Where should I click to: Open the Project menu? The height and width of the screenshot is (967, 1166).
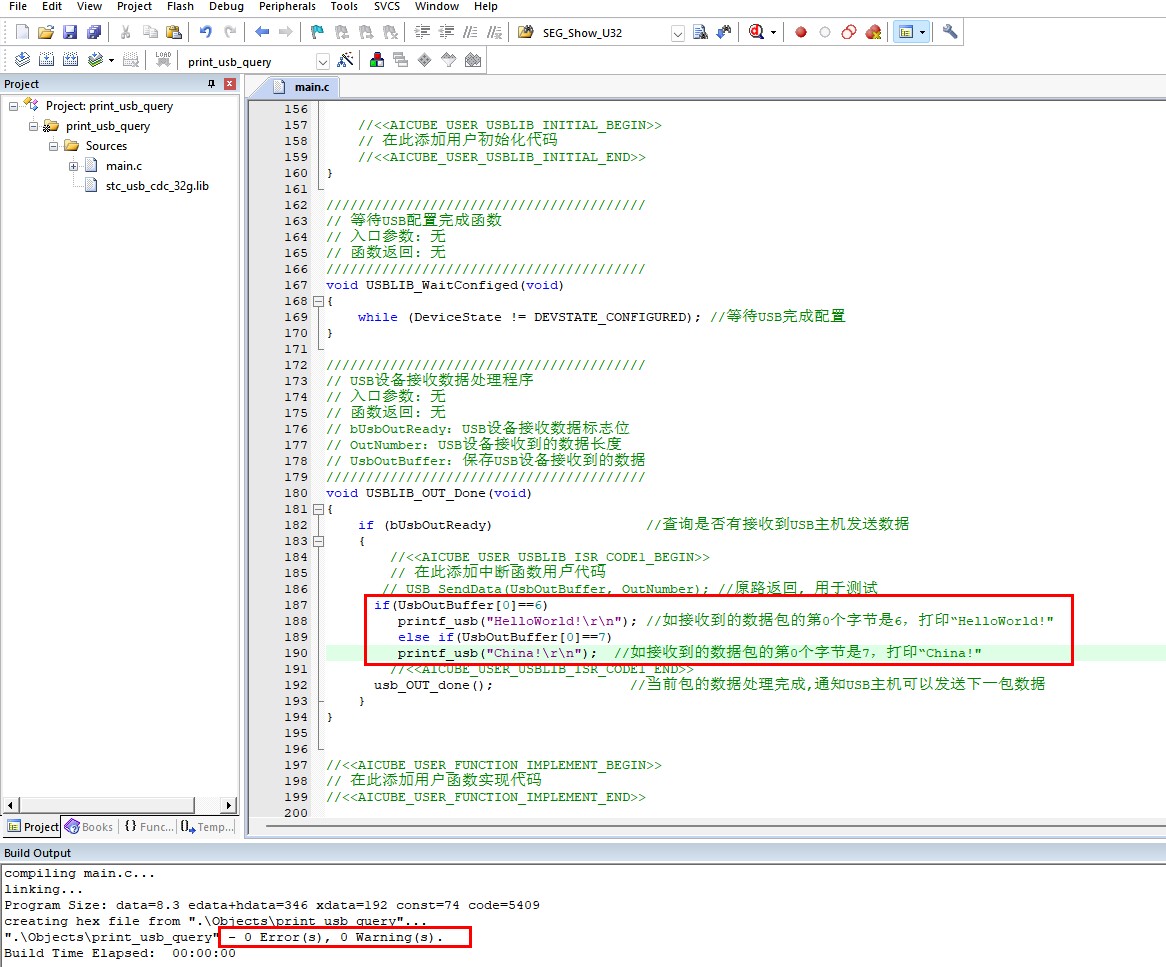[x=134, y=7]
